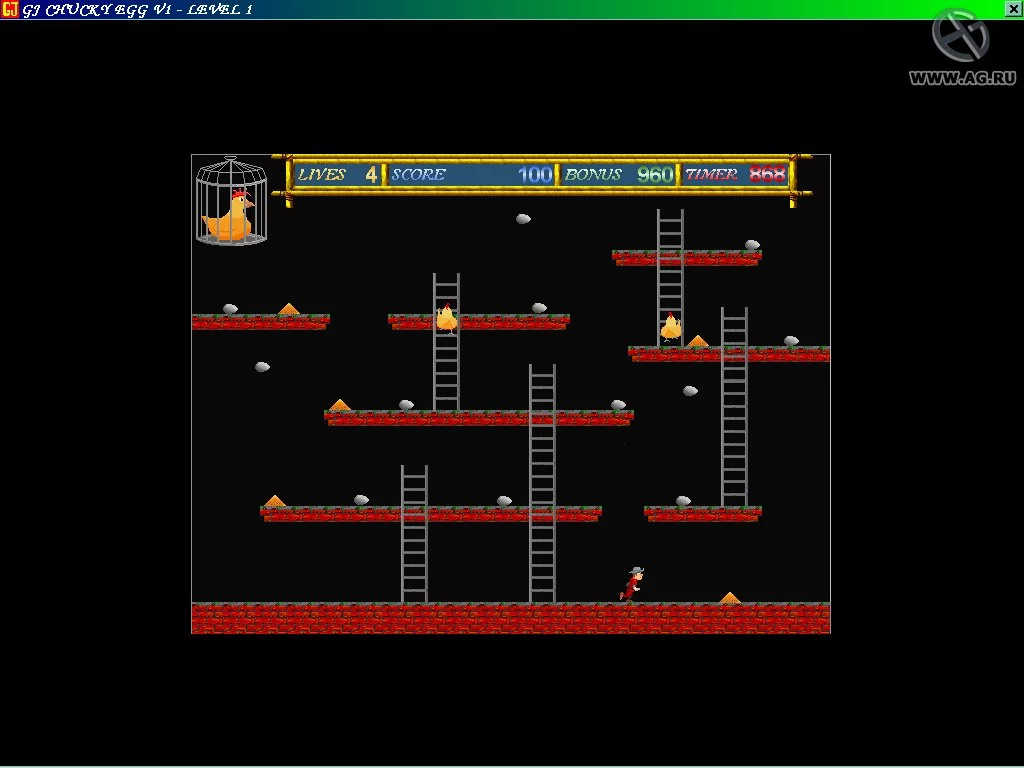This screenshot has width=1024, height=768.
Task: Pick the egg on the topmost right platform
Action: 752,245
